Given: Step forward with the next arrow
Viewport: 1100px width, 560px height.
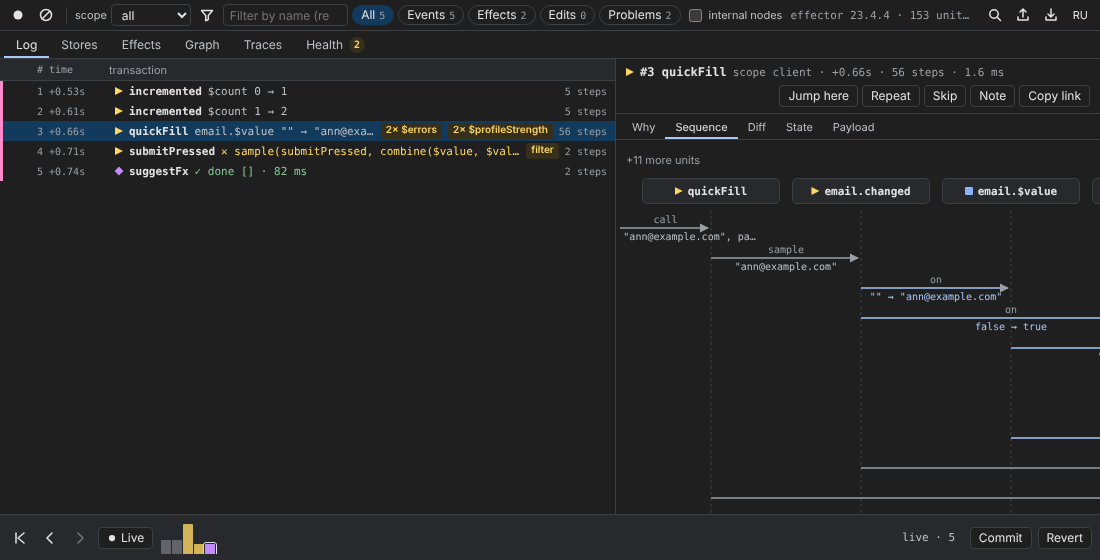Looking at the screenshot, I should pos(80,538).
